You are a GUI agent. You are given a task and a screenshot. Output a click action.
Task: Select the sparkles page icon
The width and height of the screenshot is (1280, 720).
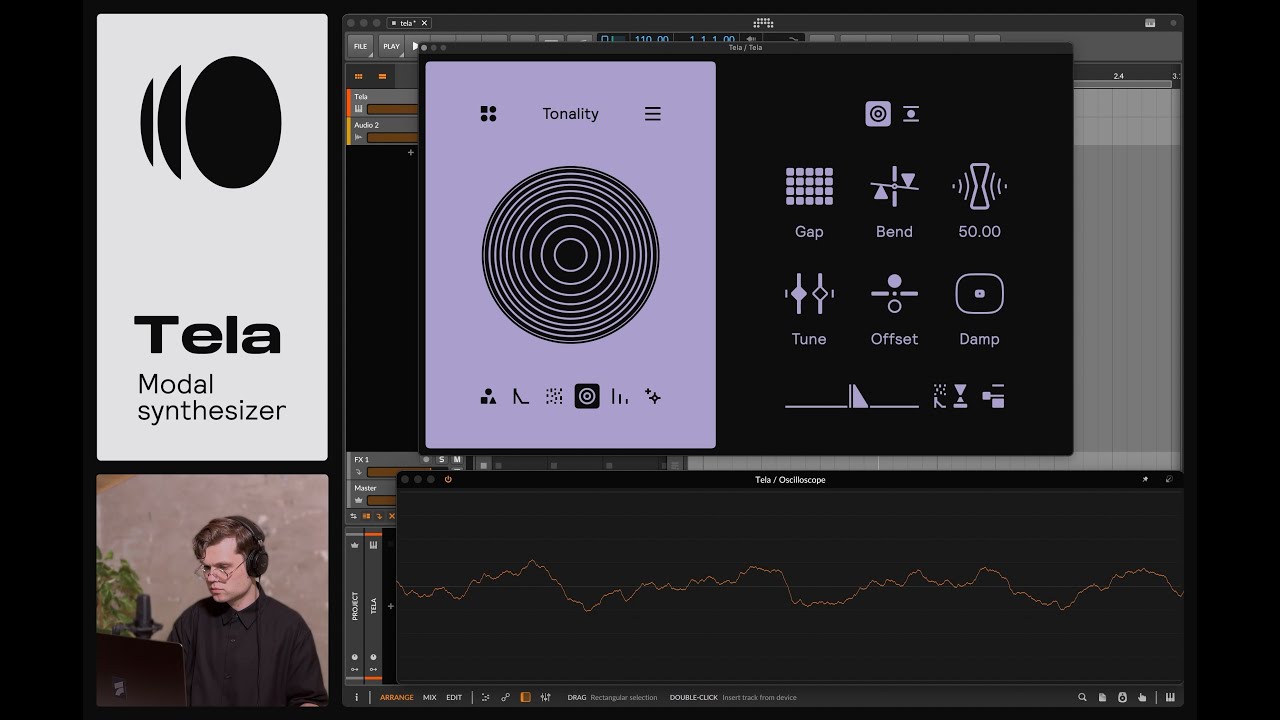pos(653,397)
